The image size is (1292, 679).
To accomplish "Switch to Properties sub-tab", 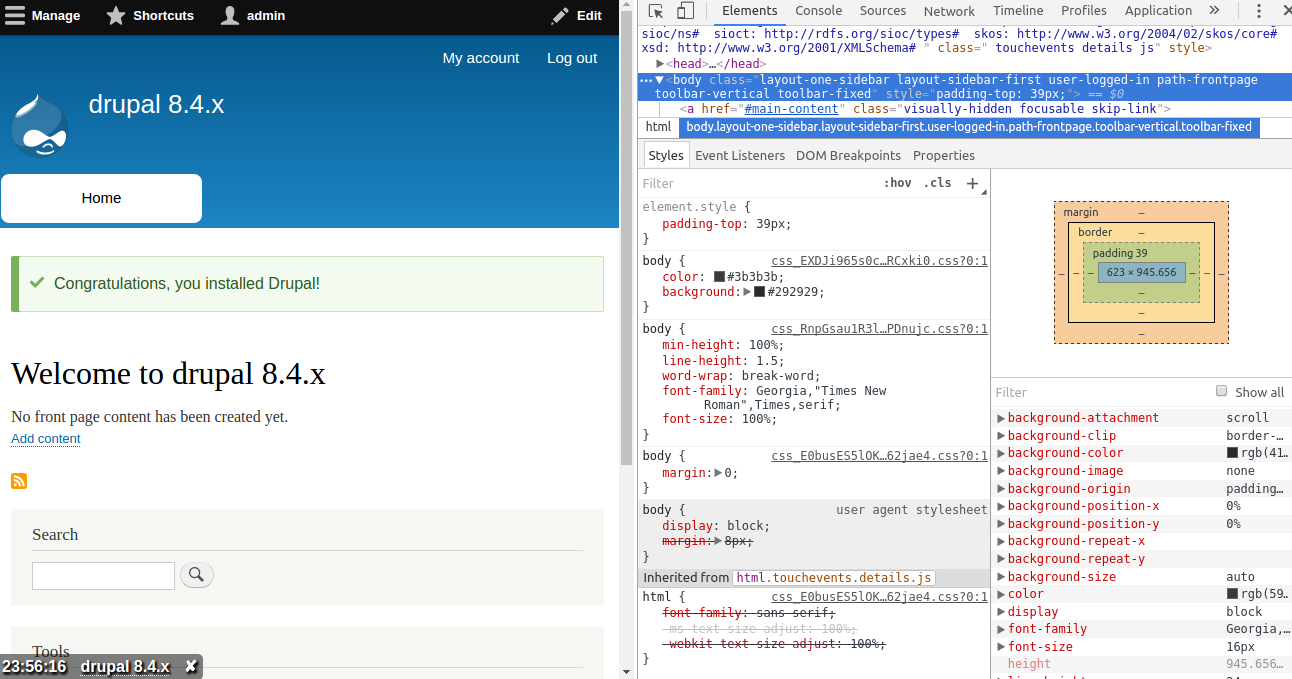I will (x=943, y=155).
